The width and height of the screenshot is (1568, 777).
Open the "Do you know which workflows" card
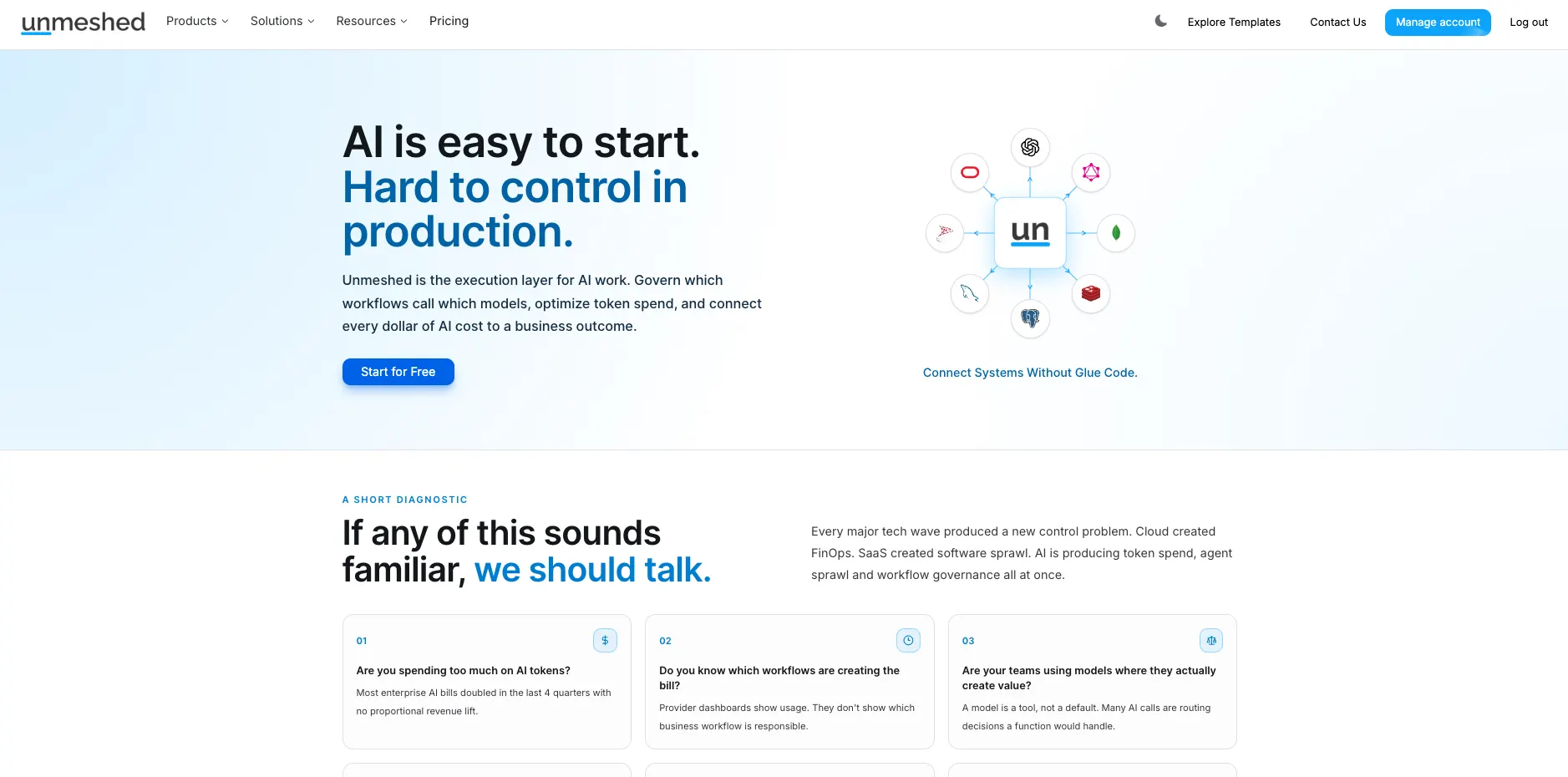tap(789, 682)
